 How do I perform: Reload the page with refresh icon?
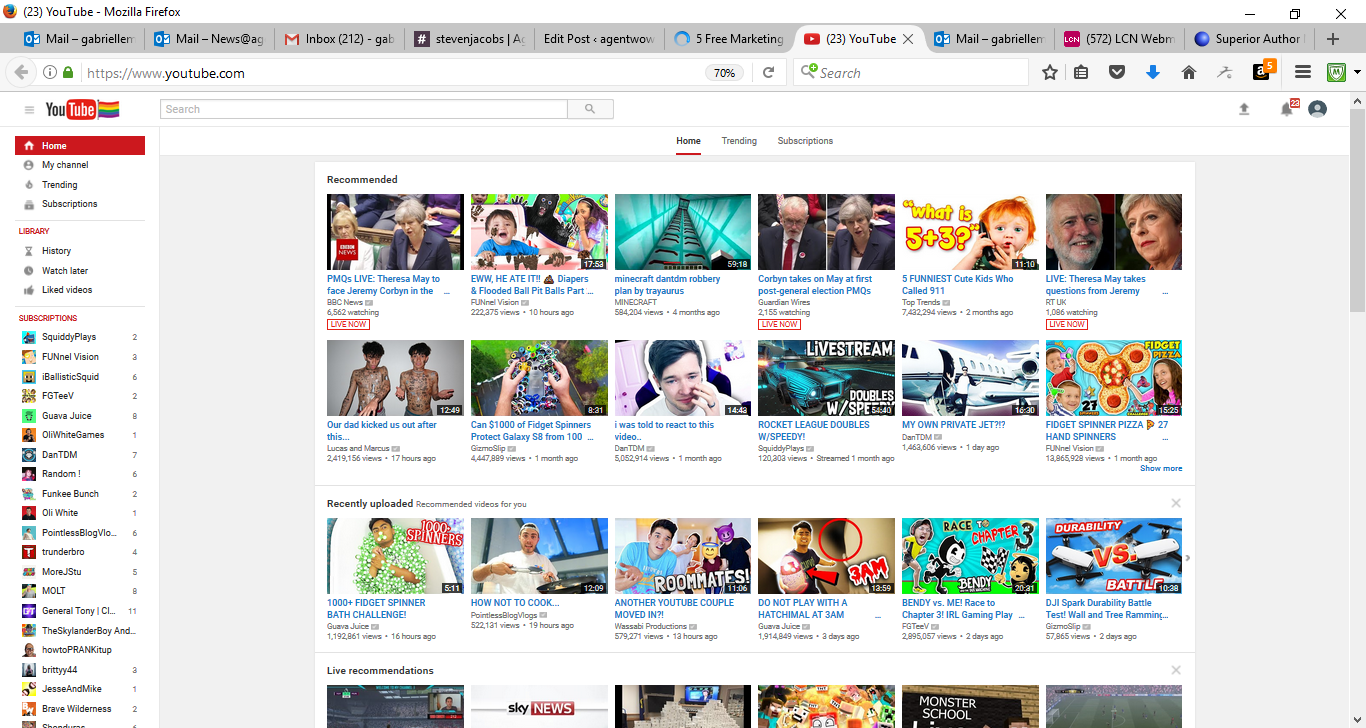coord(768,72)
